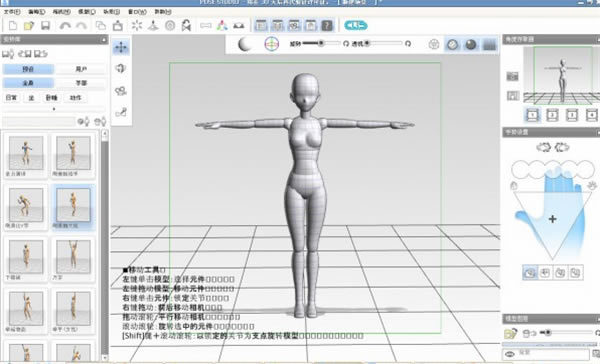Toggle the hand panel-visibility toolbar button
Screen dimensions: 600x364
point(311,26)
